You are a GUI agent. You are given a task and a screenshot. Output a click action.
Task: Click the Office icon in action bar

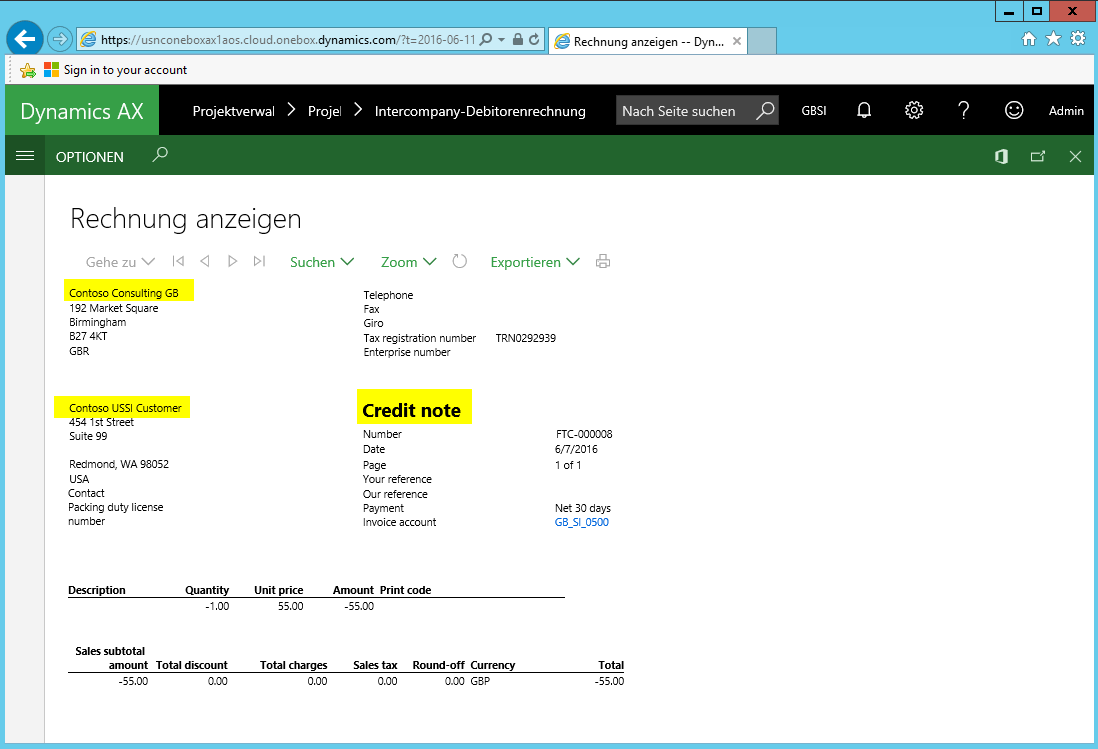(1001, 157)
